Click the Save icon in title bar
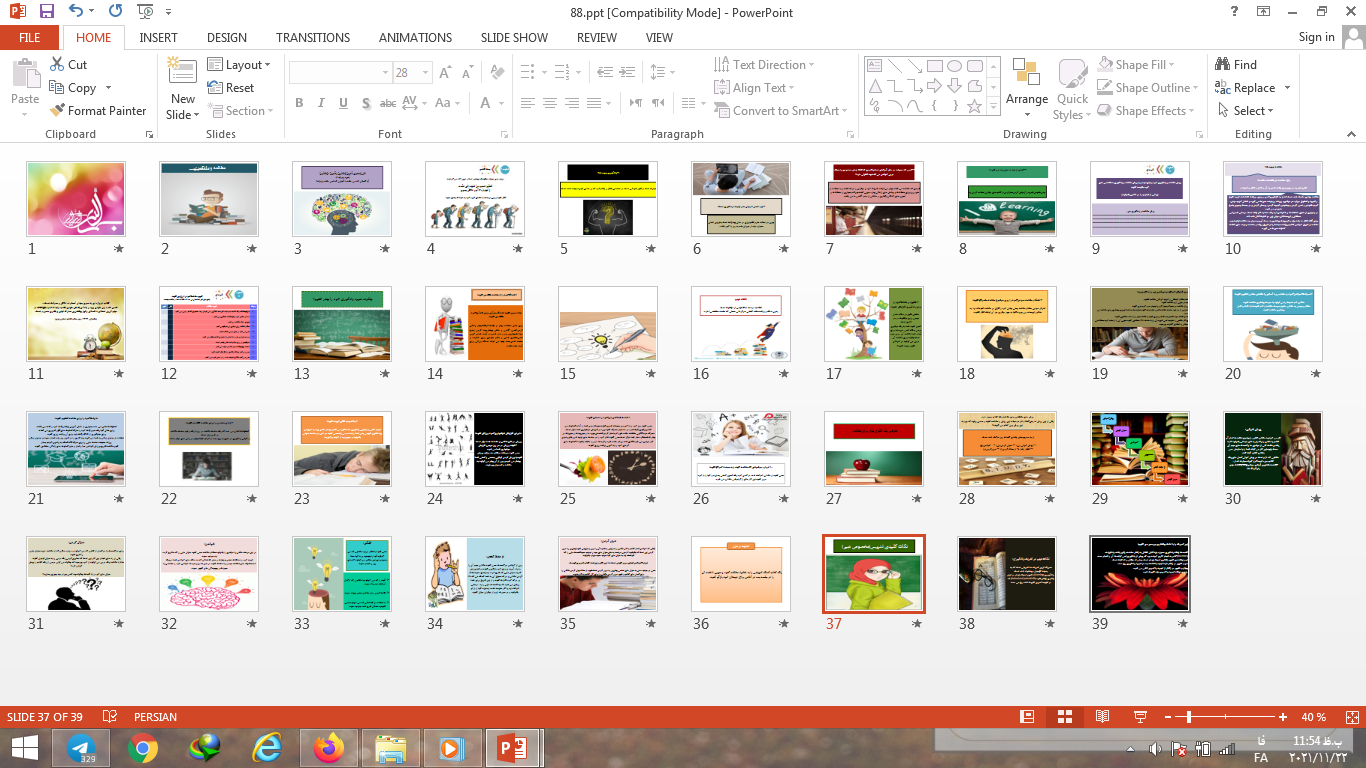Image resolution: width=1366 pixels, height=768 pixels. click(x=46, y=12)
